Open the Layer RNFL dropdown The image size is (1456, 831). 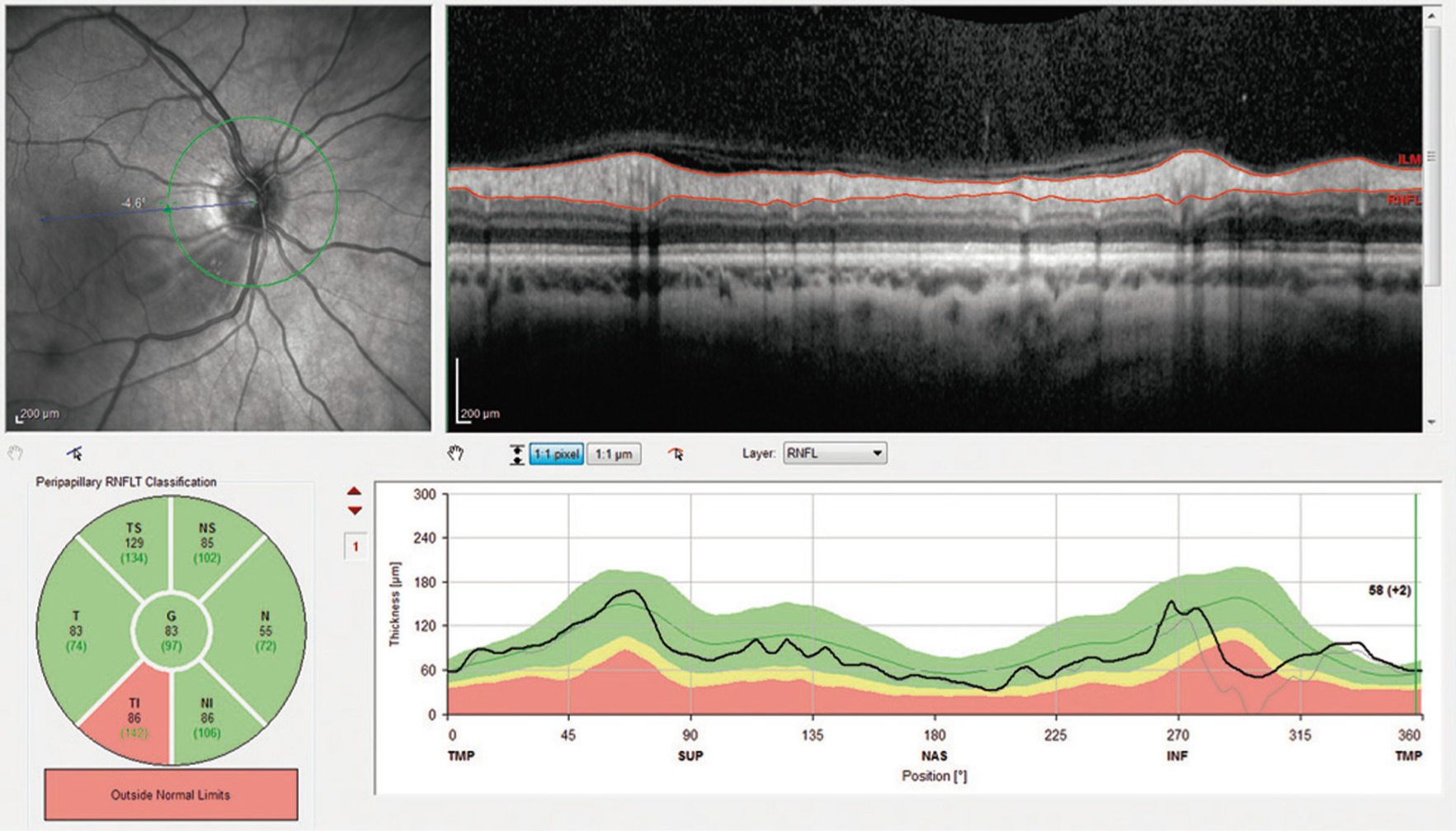tap(834, 453)
